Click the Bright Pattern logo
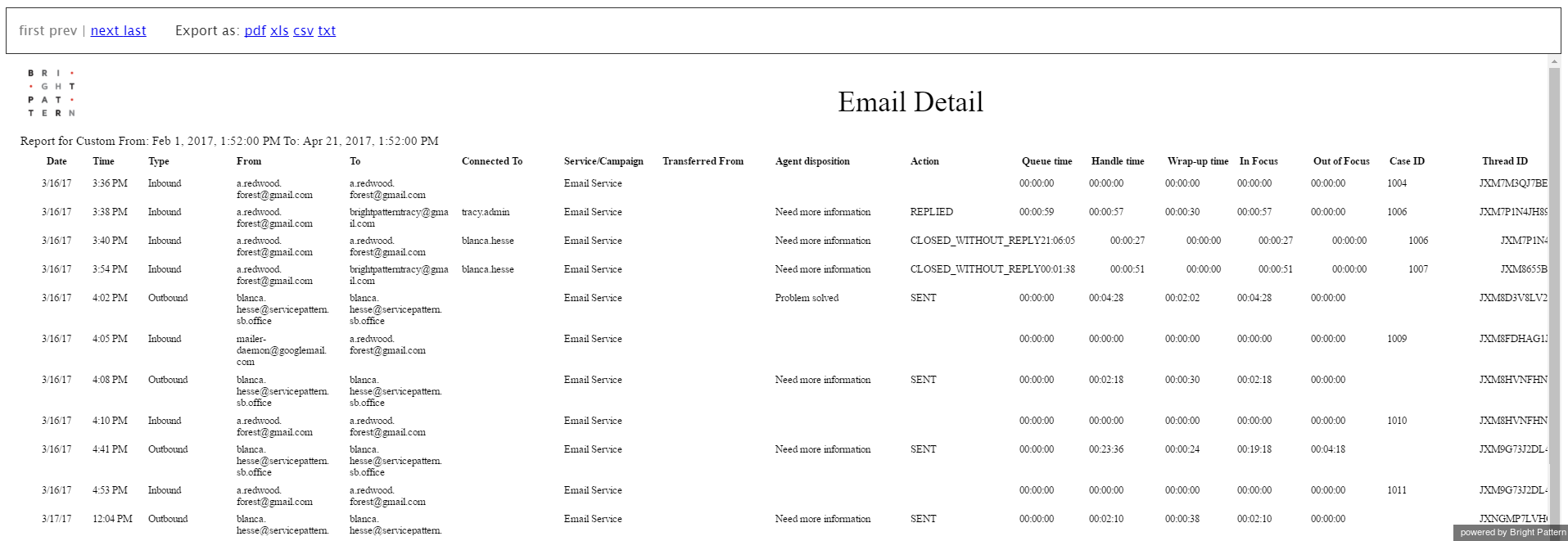 (x=52, y=92)
